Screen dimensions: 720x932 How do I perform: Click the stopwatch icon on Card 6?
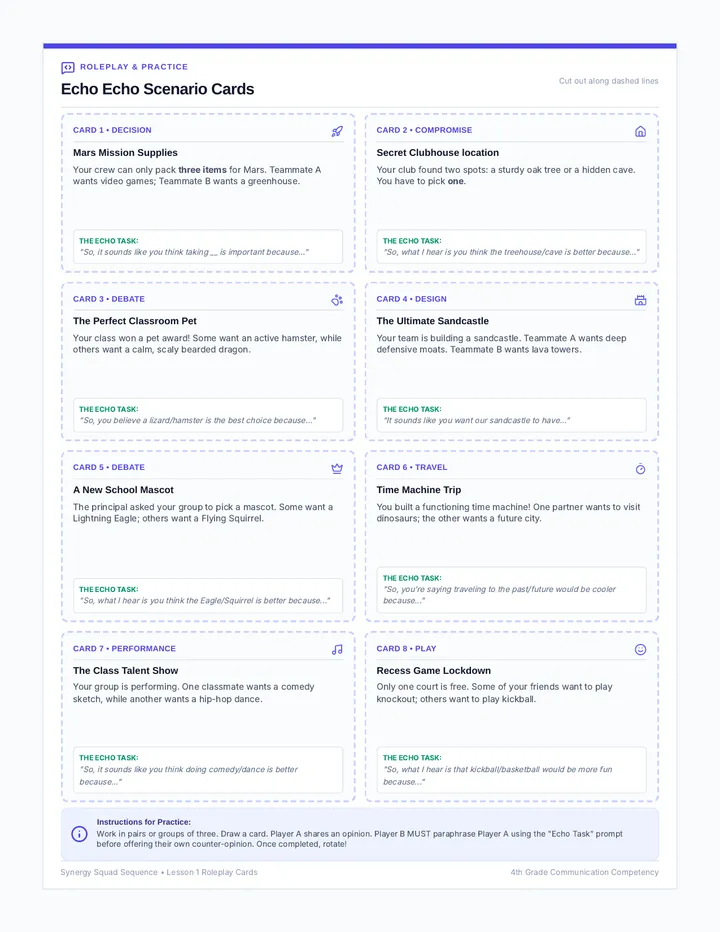coord(640,468)
